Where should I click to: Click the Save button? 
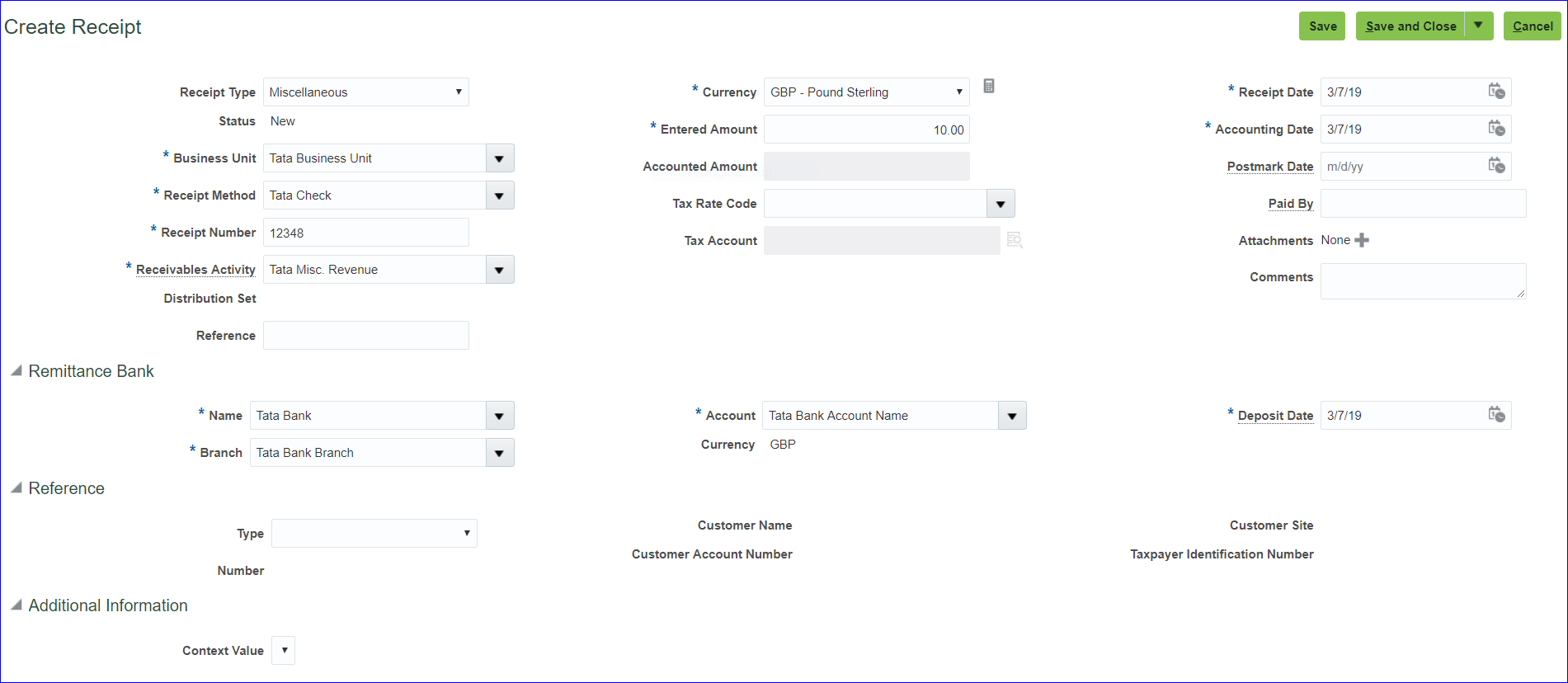click(x=1322, y=26)
